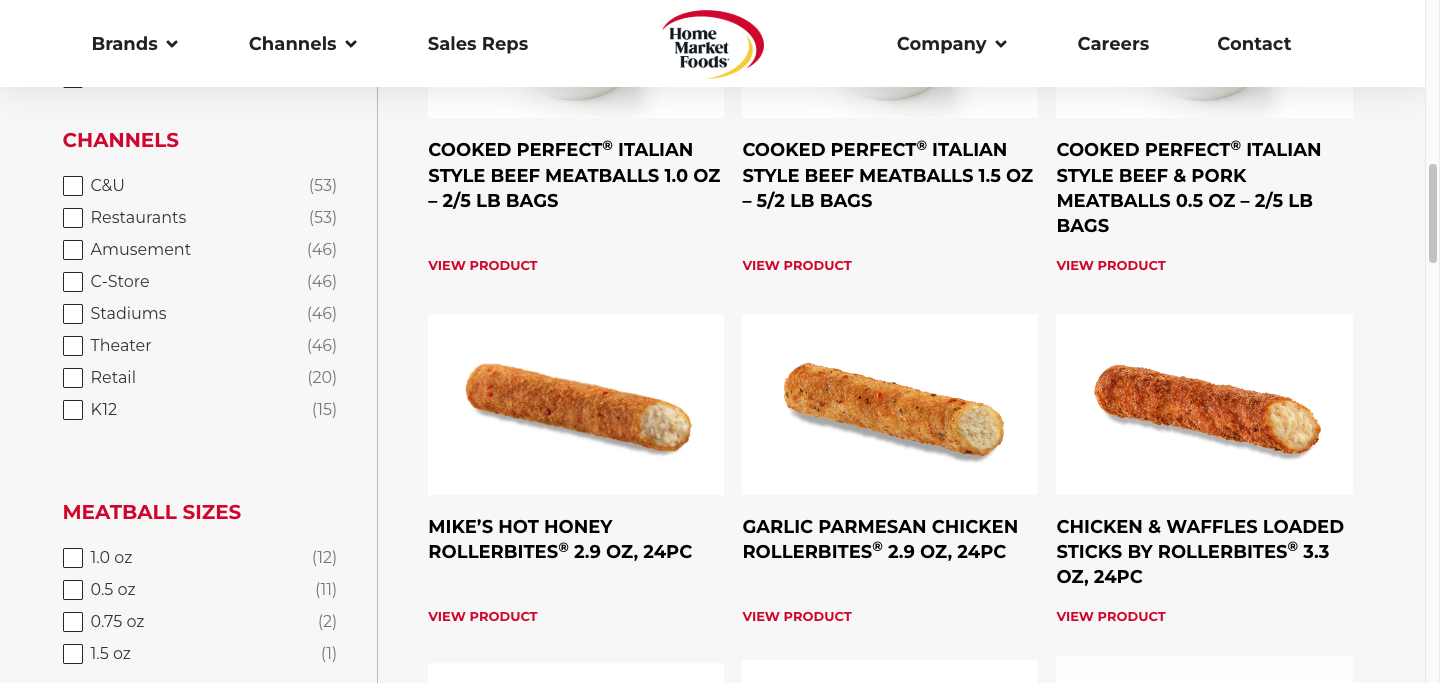1440x683 pixels.
Task: Click the page vertical scrollbar
Action: 1432,212
